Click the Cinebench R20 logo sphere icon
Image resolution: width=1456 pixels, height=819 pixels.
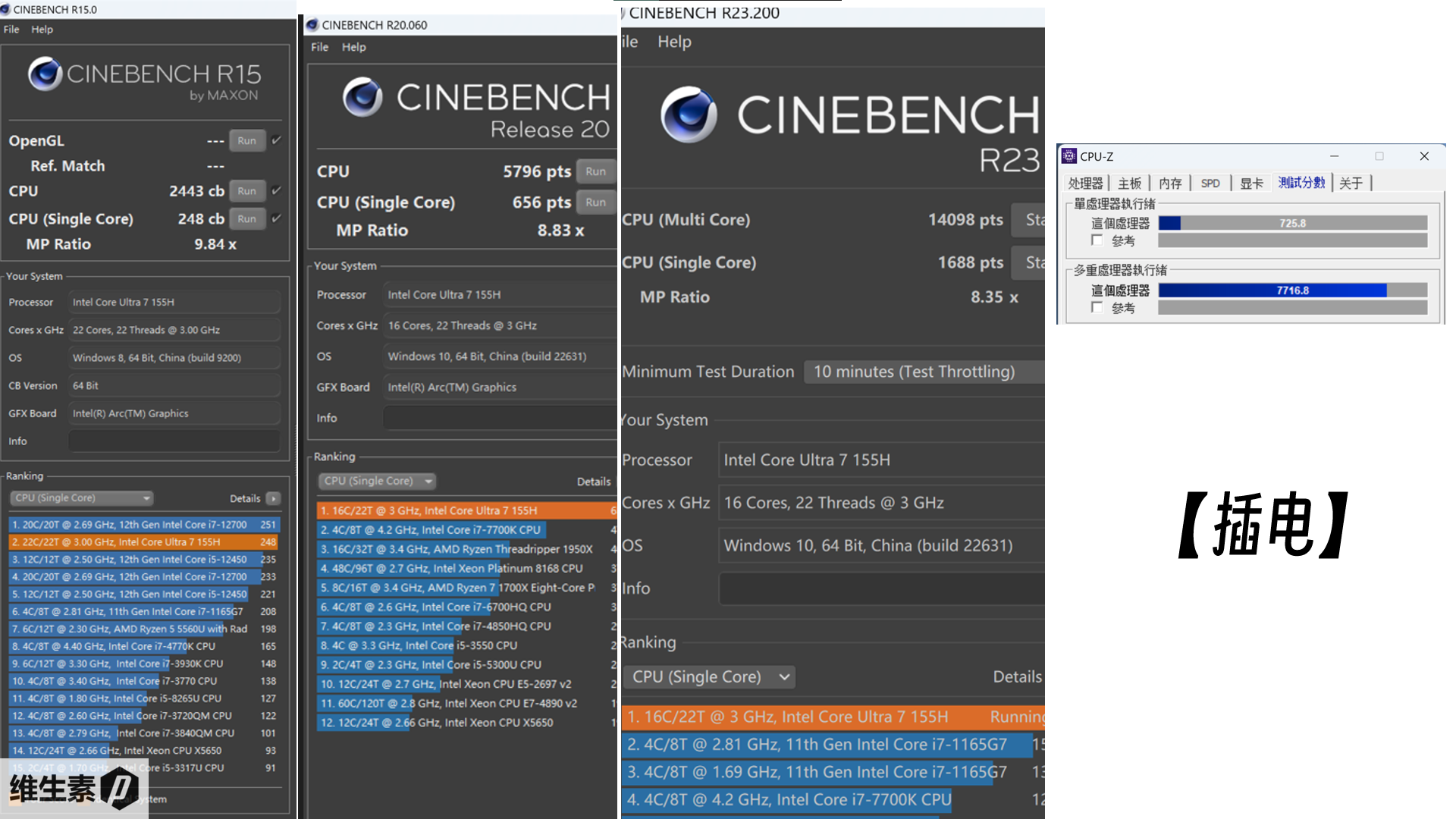click(x=362, y=96)
